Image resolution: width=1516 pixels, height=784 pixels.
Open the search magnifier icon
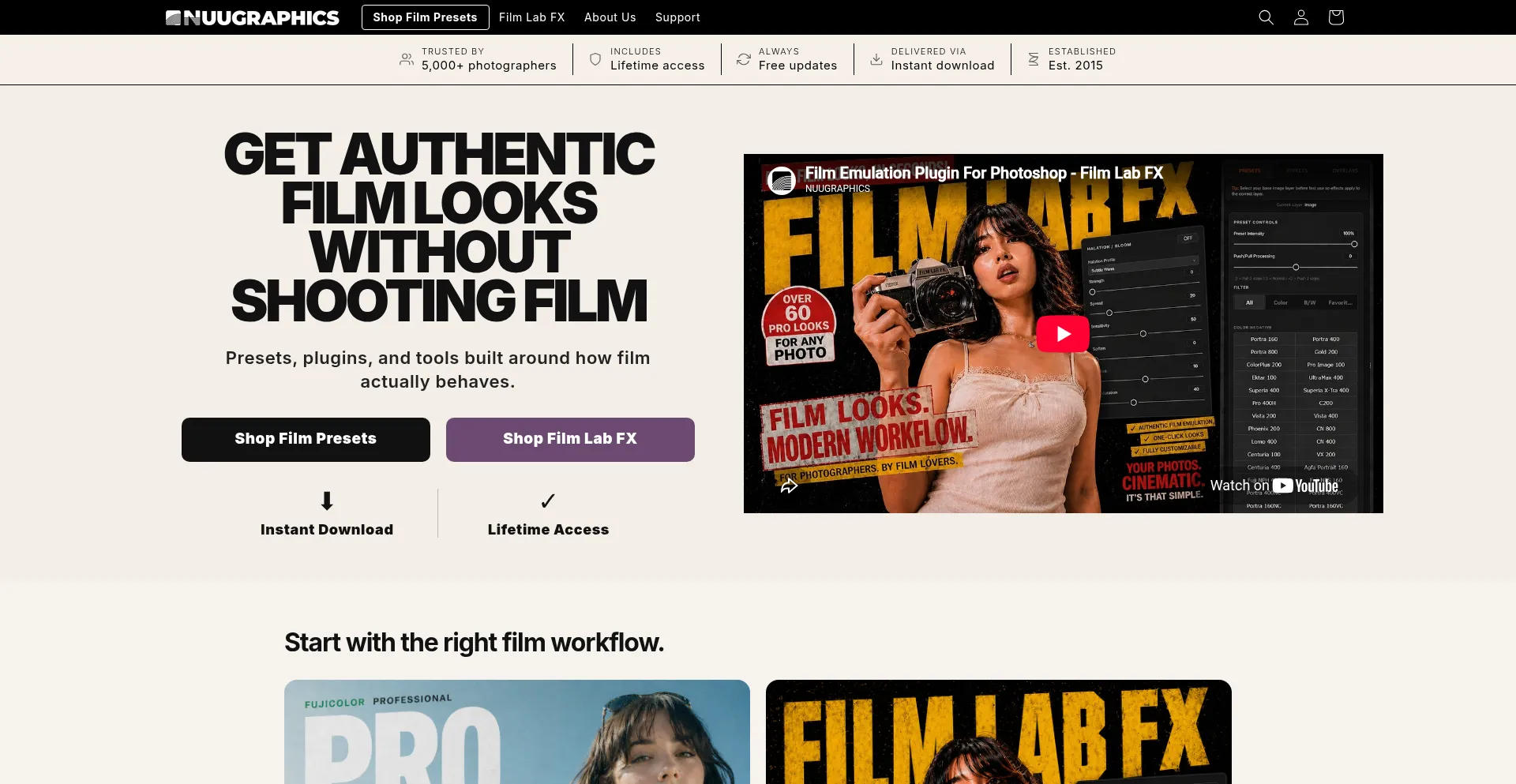tap(1266, 17)
